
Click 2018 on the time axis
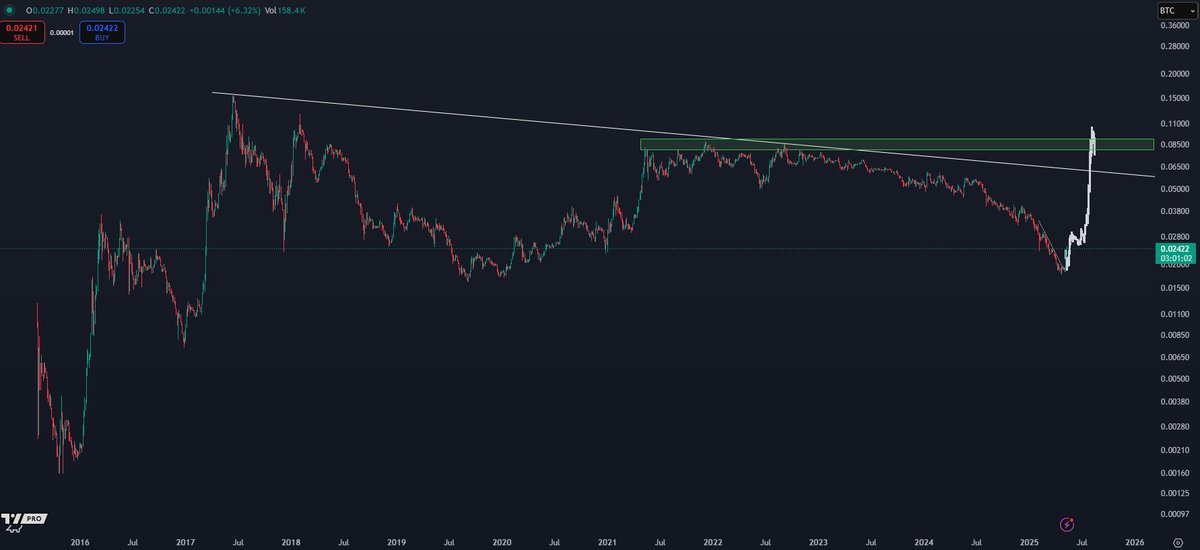(291, 542)
